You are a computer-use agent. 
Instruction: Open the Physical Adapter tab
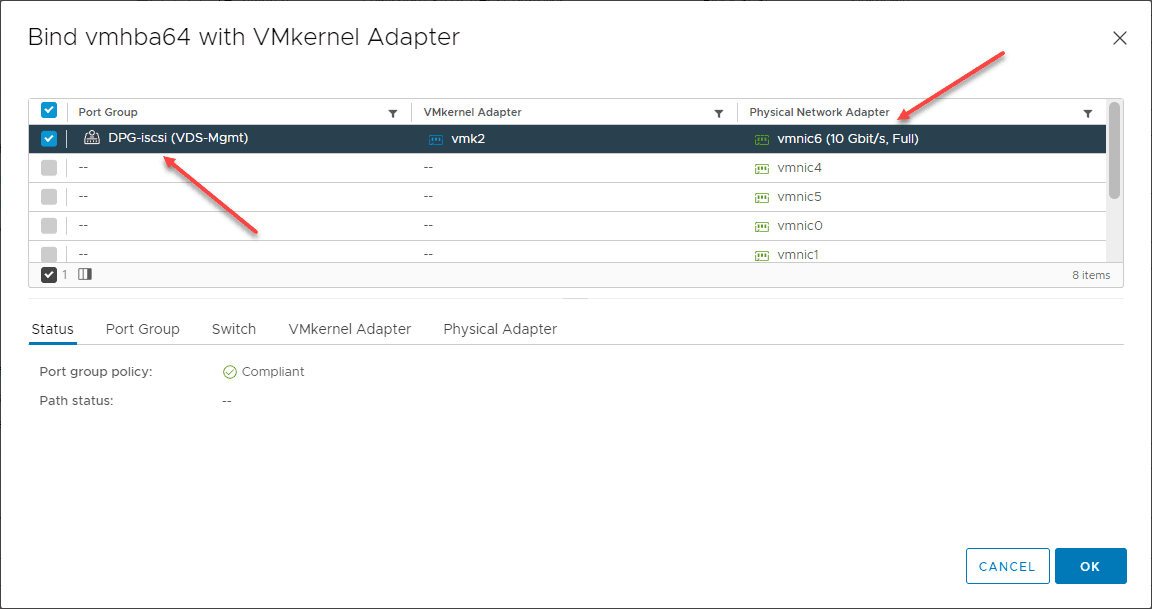pyautogui.click(x=500, y=329)
